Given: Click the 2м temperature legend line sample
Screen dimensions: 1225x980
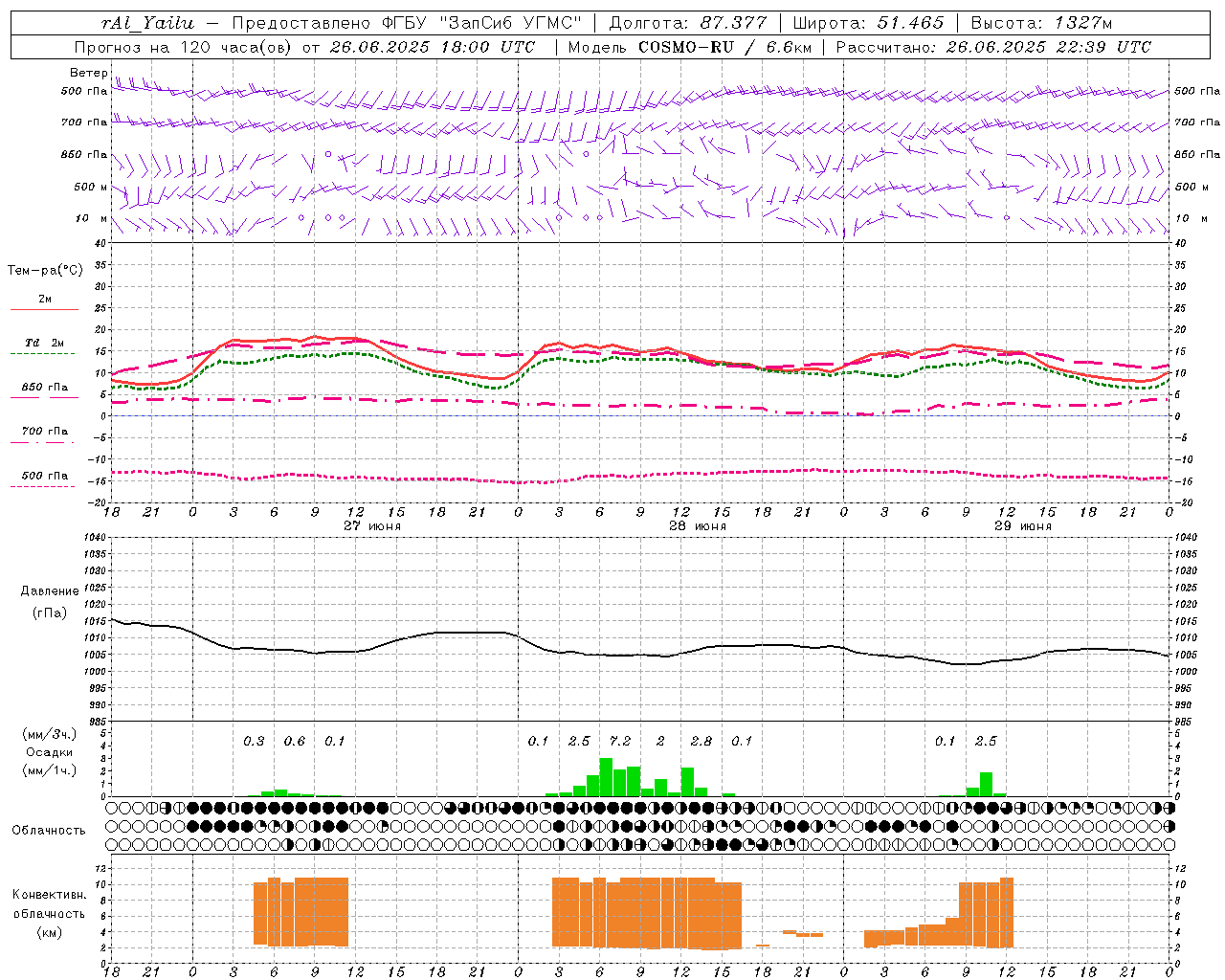Looking at the screenshot, I should 44,309.
